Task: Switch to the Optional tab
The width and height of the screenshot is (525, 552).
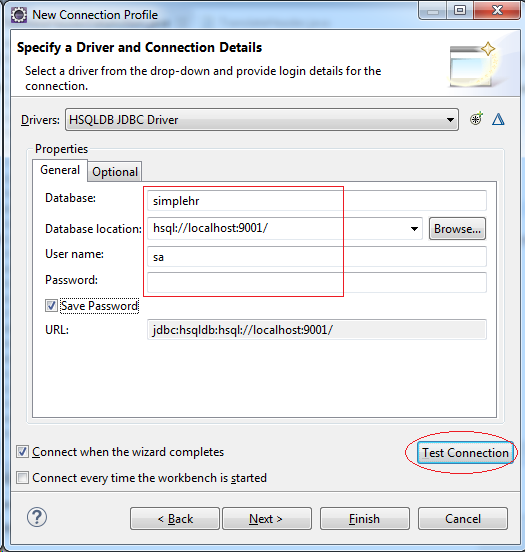Action: 115,172
